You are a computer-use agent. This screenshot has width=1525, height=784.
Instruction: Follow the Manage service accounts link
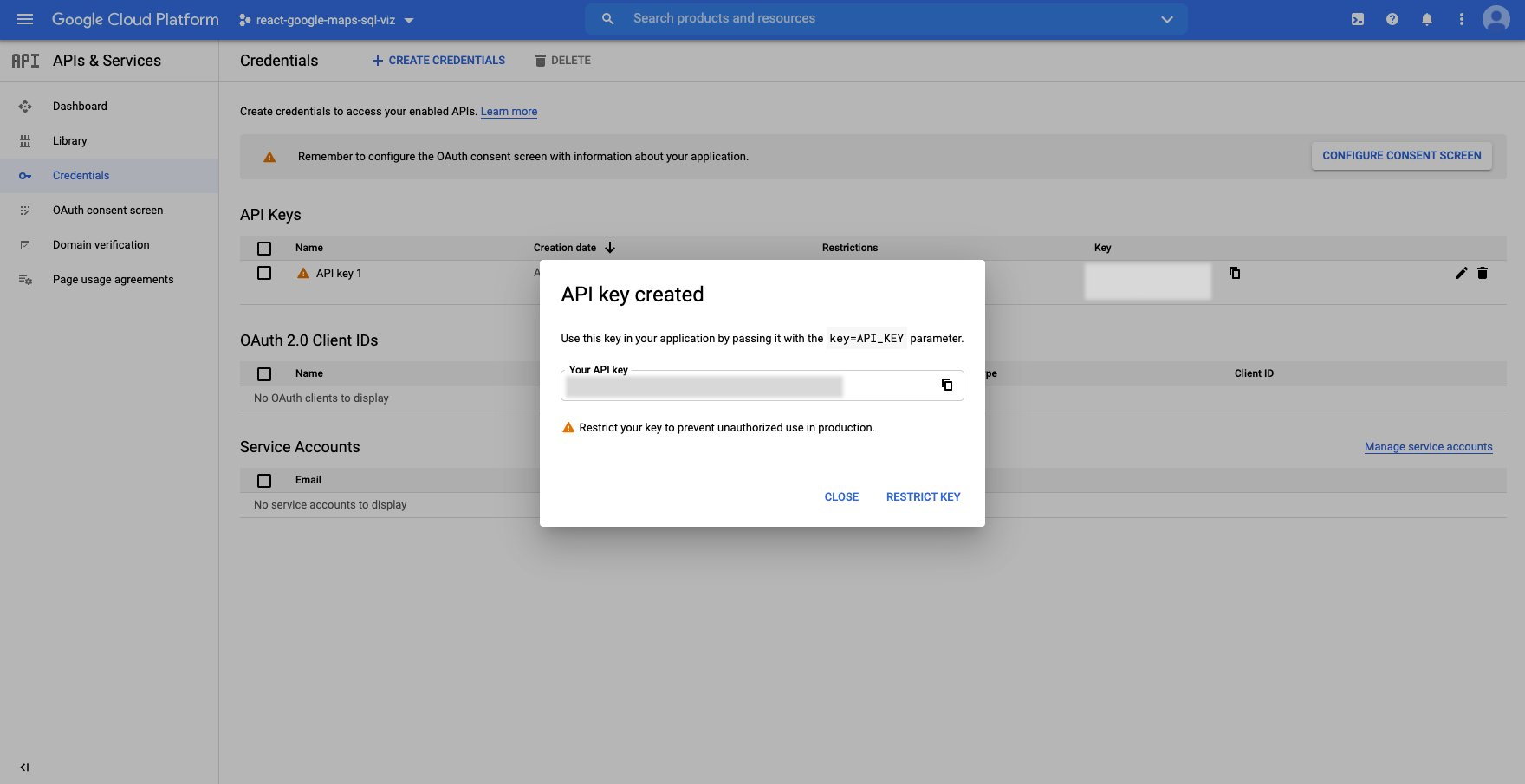tap(1428, 447)
